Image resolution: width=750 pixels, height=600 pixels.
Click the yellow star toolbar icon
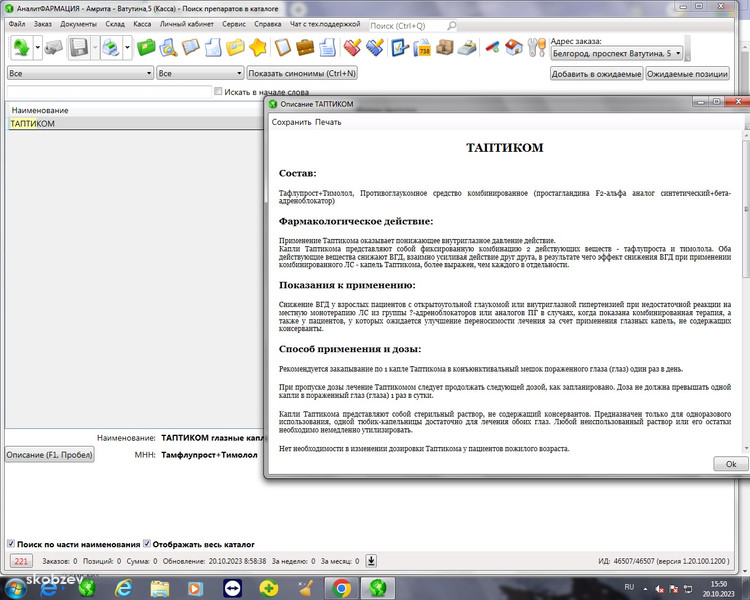tap(258, 47)
